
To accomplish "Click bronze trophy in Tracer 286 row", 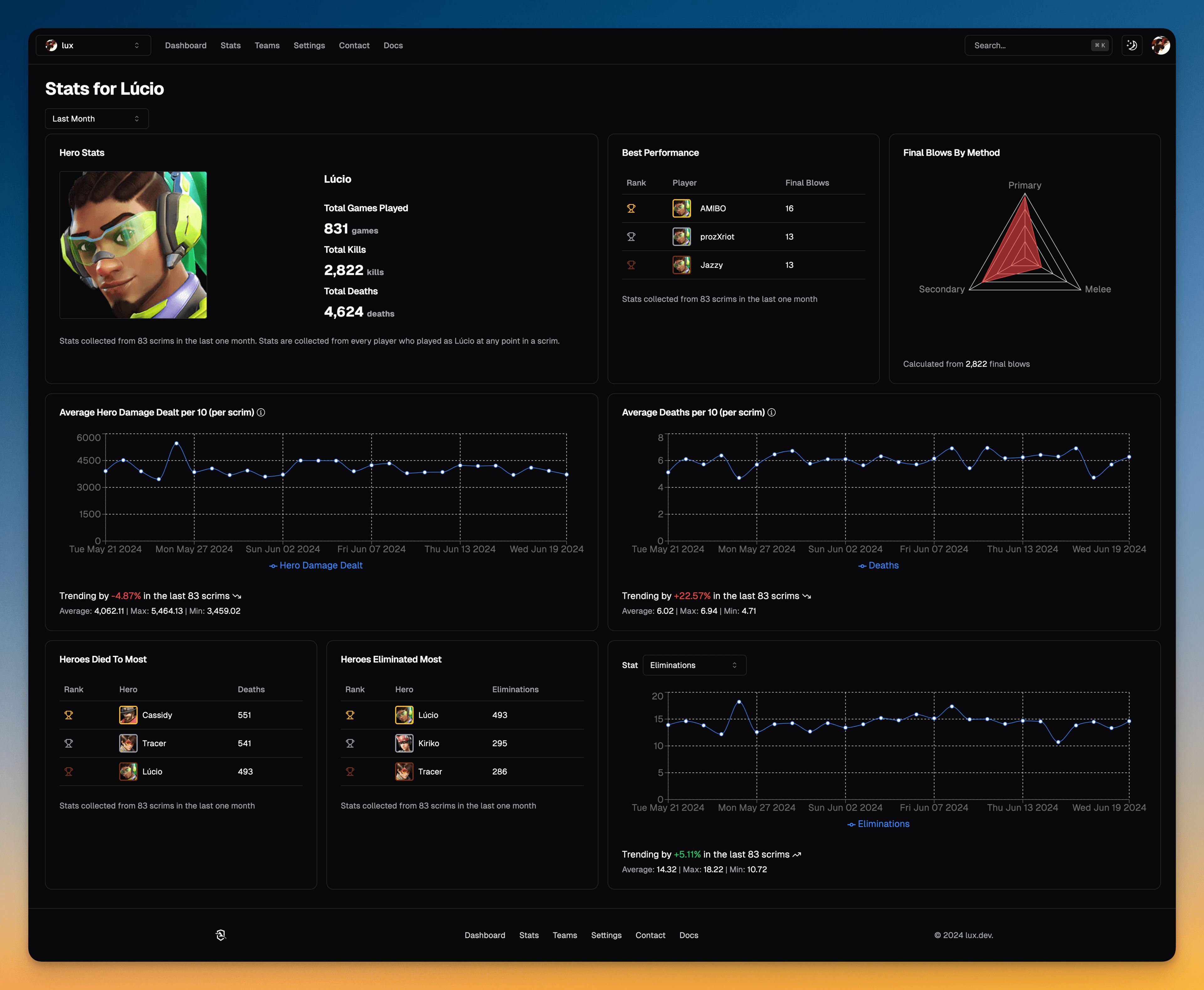I will 350,771.
